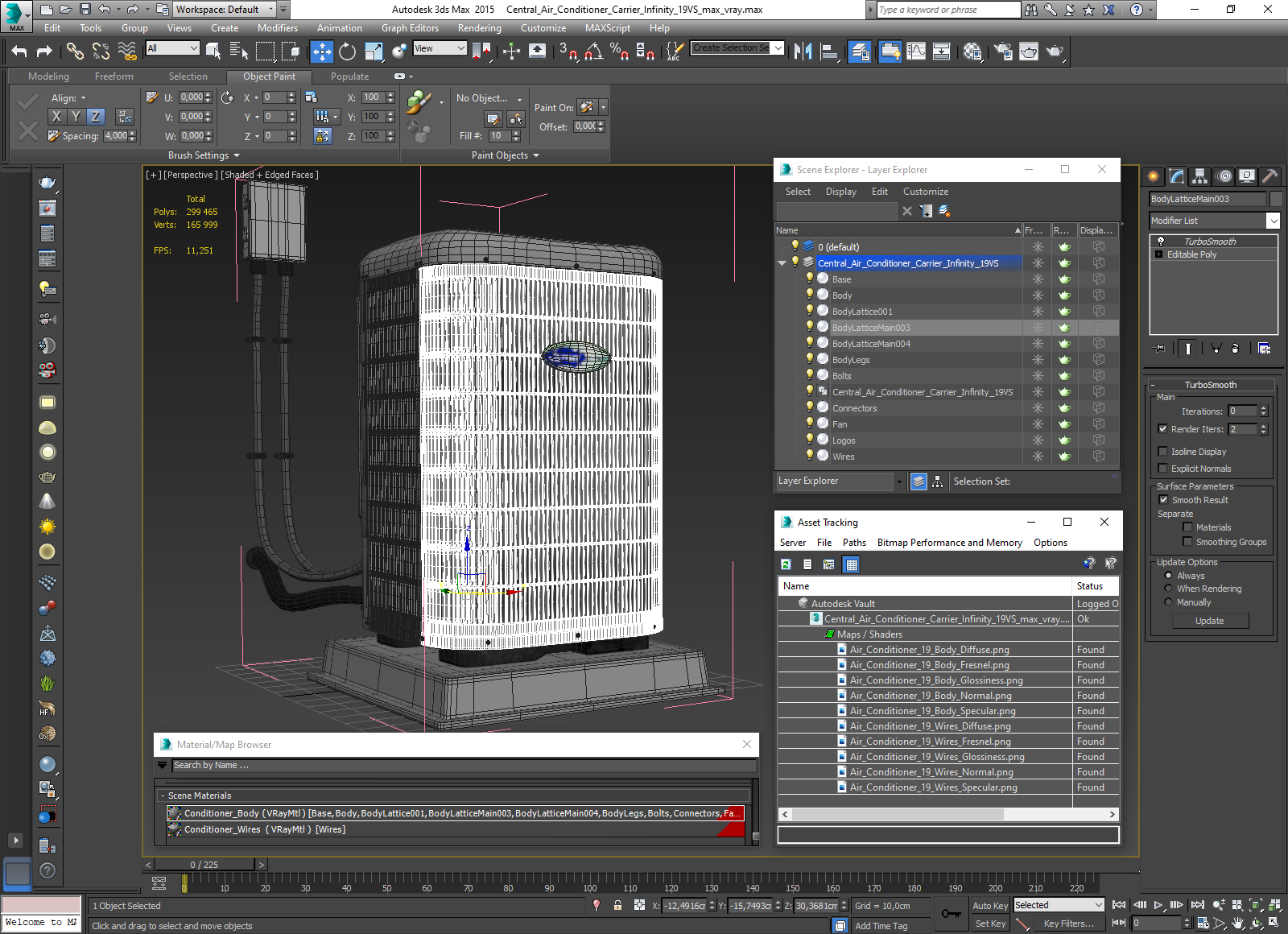The width and height of the screenshot is (1288, 934).
Task: Enable Explicit Normals checkbox
Action: click(1162, 469)
